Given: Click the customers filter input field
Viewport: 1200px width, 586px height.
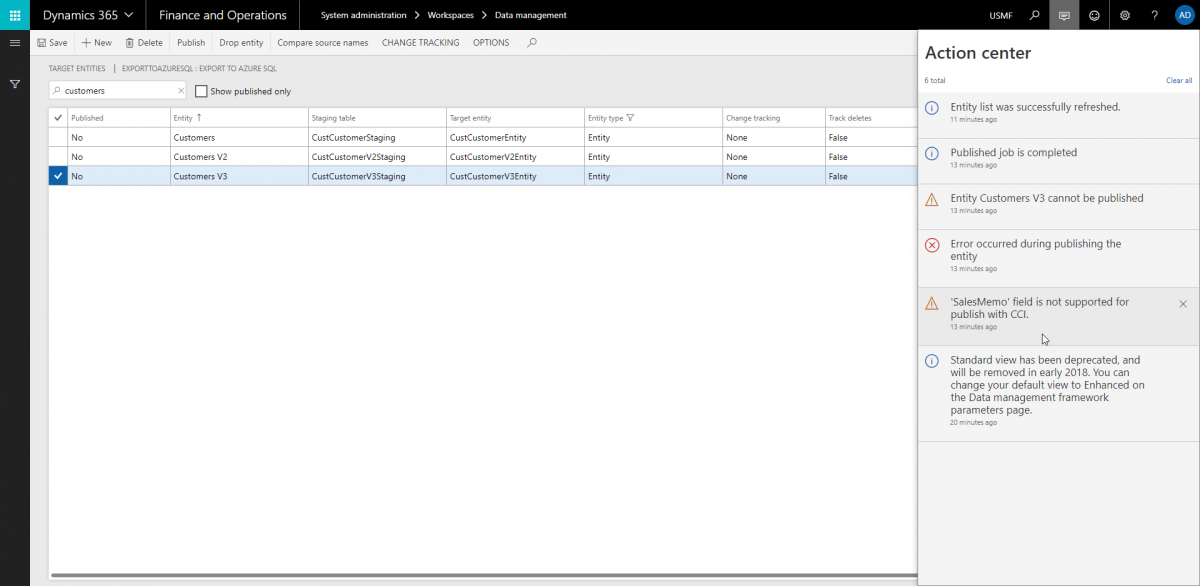Looking at the screenshot, I should tap(118, 90).
